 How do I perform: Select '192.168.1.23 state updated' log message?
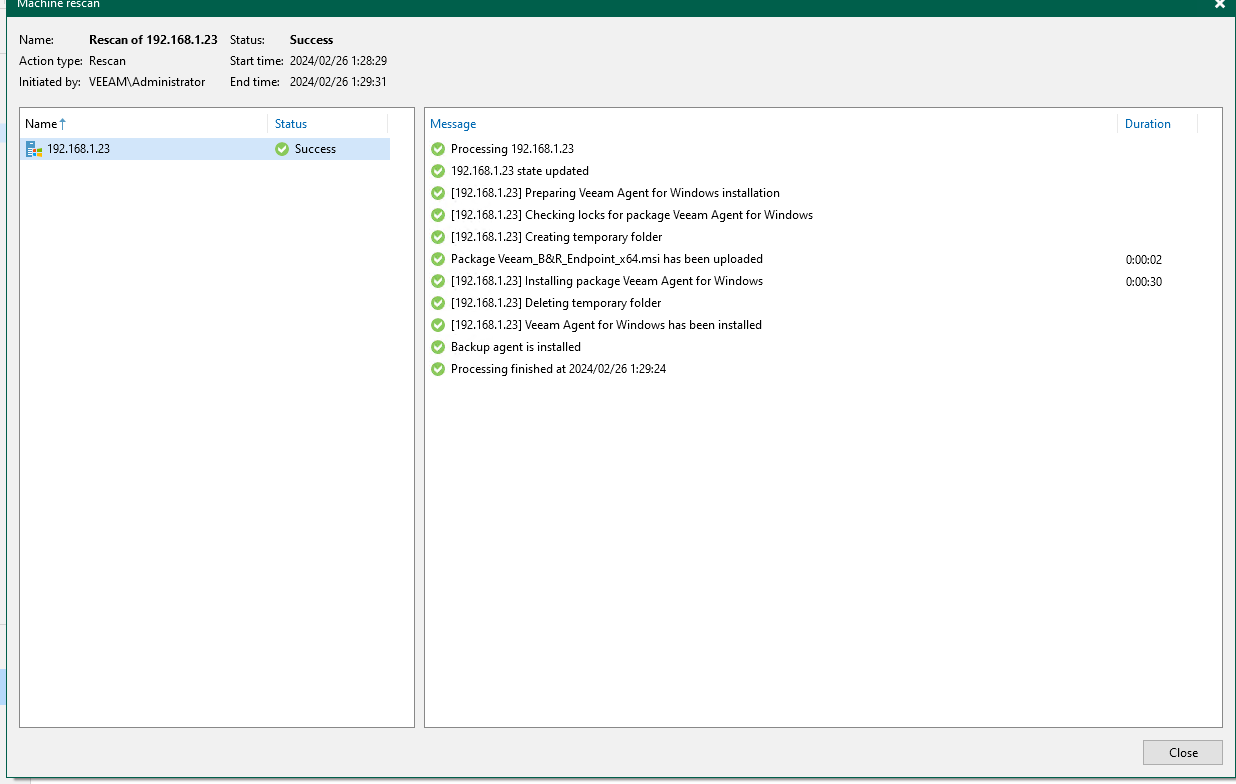[x=520, y=171]
